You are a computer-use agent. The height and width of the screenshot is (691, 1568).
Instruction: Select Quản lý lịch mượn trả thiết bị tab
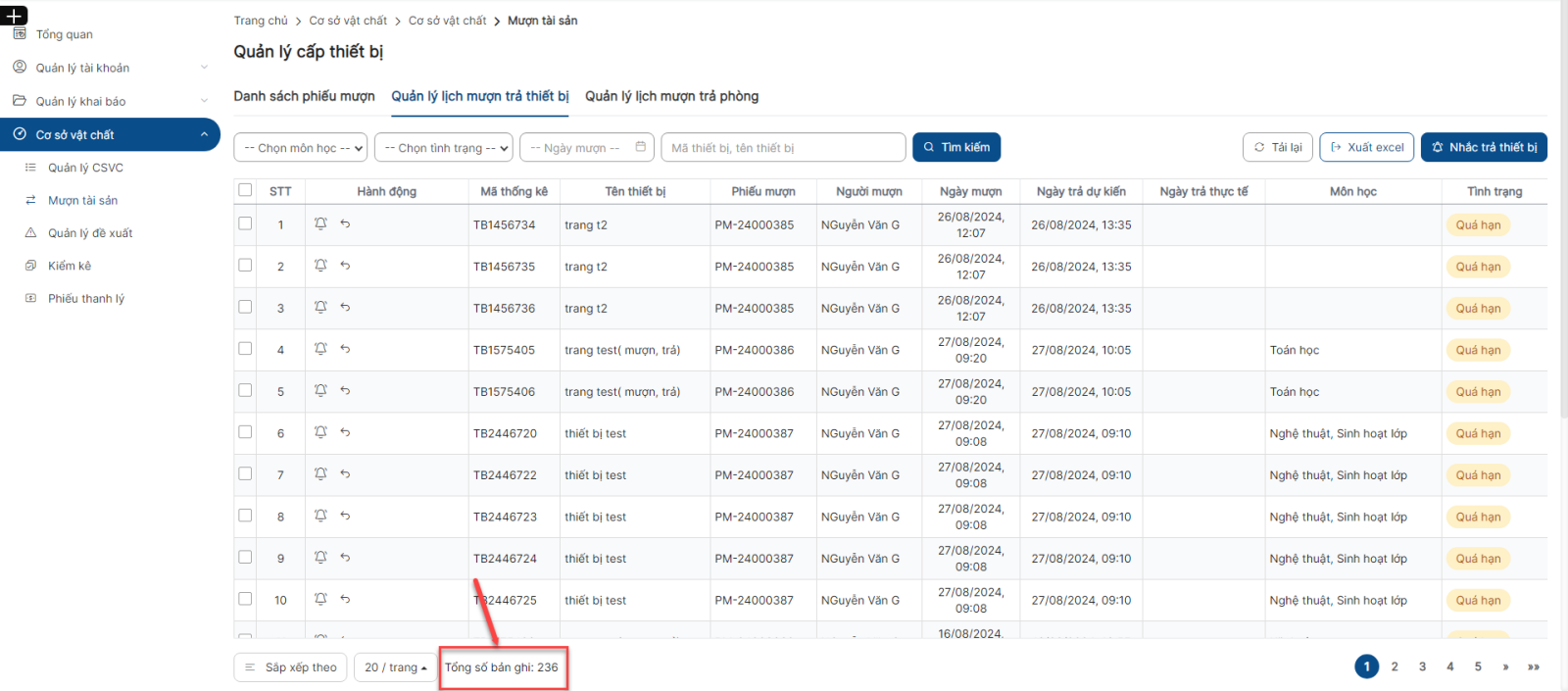480,96
